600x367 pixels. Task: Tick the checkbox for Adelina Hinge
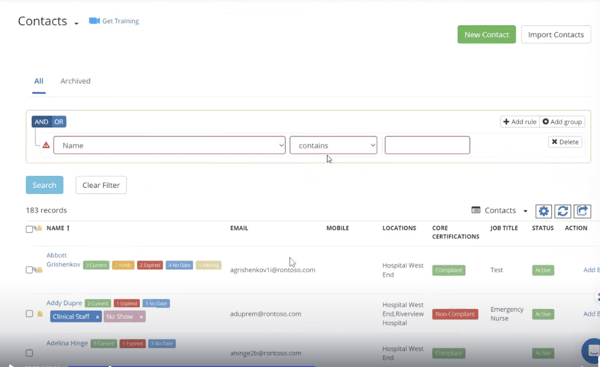[29, 353]
